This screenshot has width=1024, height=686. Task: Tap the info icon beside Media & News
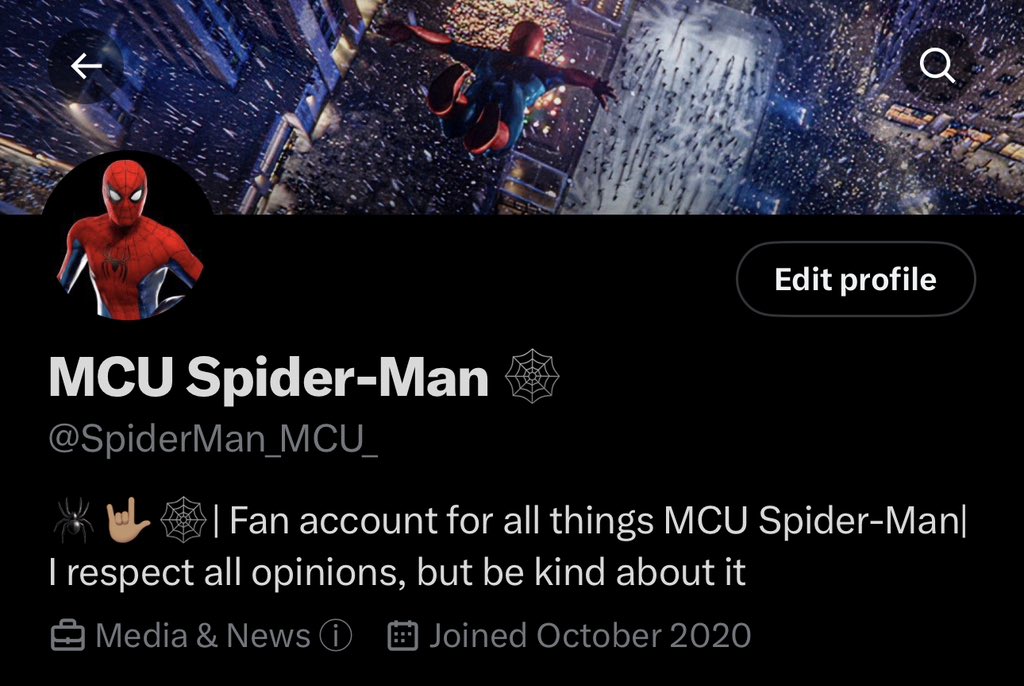point(336,635)
